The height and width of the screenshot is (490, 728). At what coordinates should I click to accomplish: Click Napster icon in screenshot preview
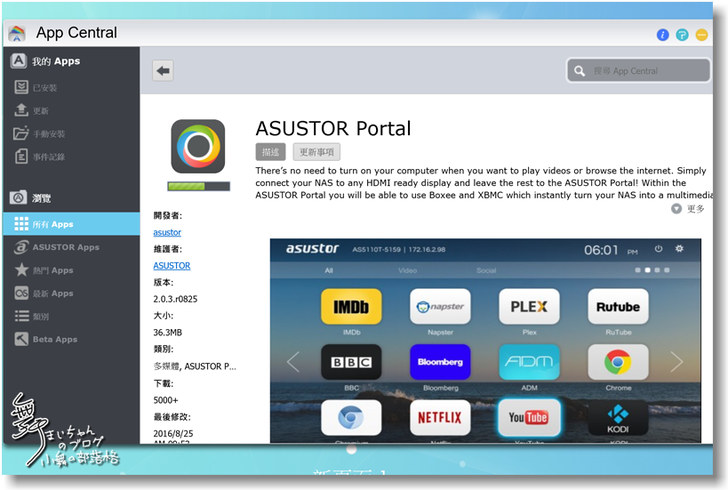440,307
